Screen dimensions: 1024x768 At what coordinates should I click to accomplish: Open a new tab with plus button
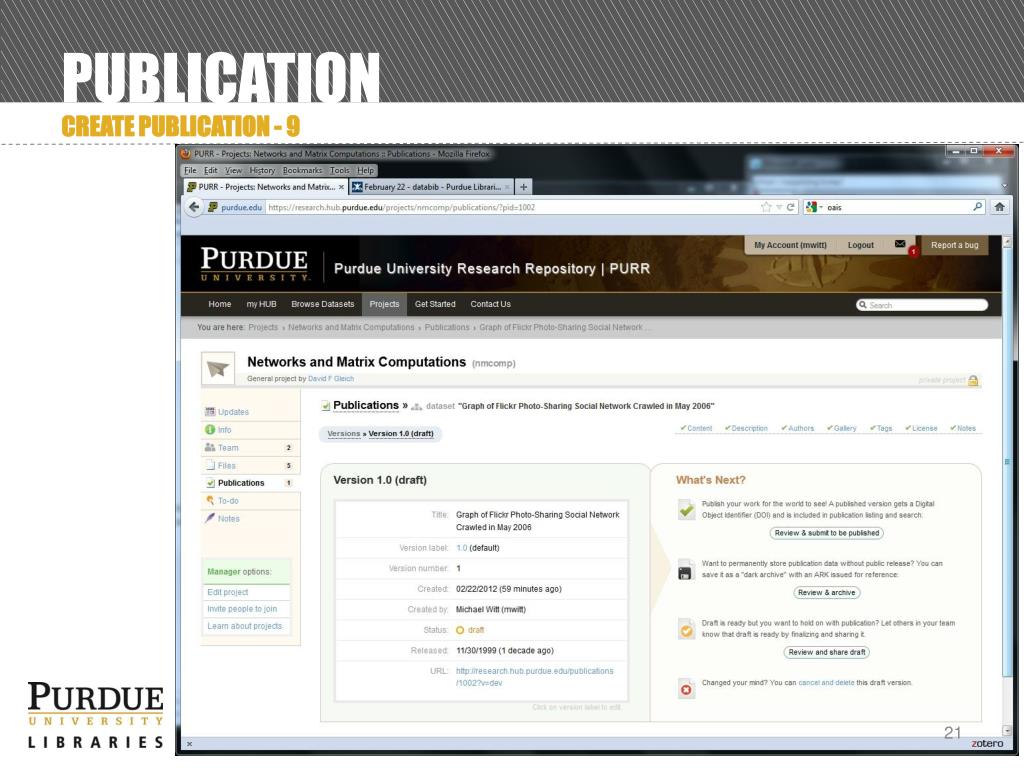[x=523, y=187]
